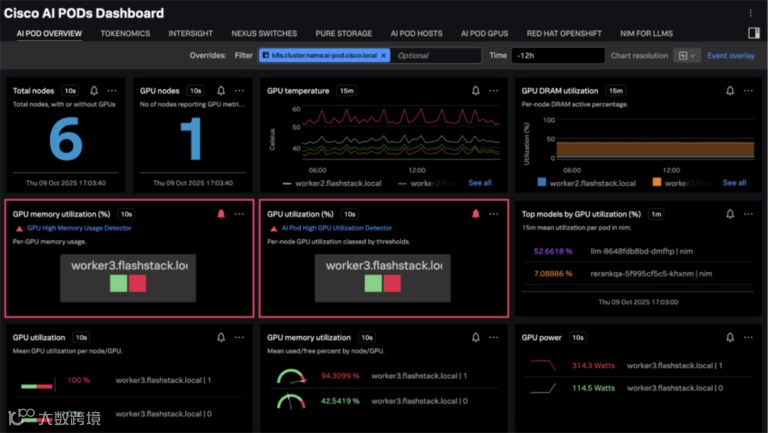Switch to the TOKENOMICS tab
Screen dimensions: 768x433
click(x=125, y=33)
